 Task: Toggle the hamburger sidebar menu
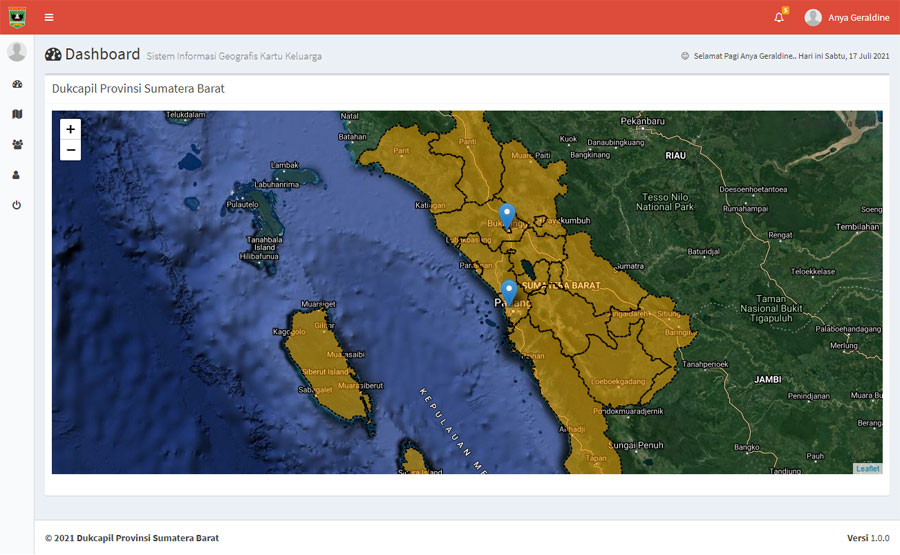(x=49, y=17)
